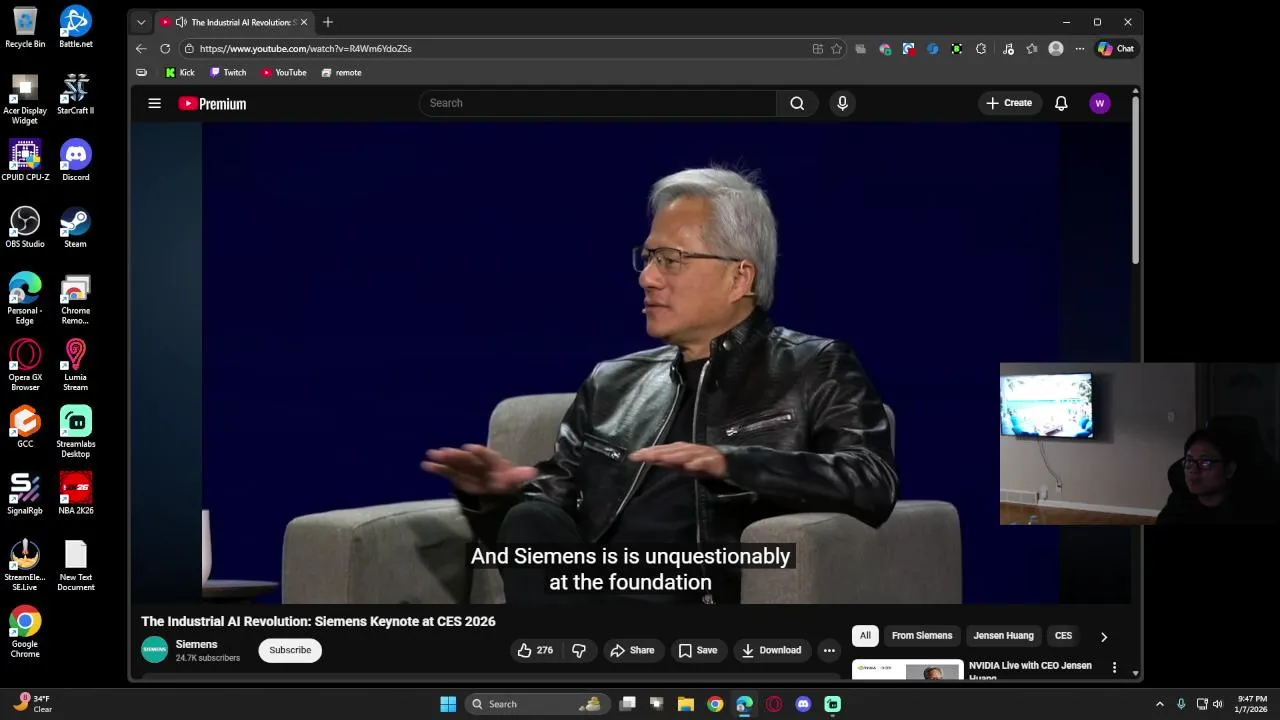1280x720 pixels.
Task: Open File Explorer from the taskbar
Action: [x=686, y=704]
